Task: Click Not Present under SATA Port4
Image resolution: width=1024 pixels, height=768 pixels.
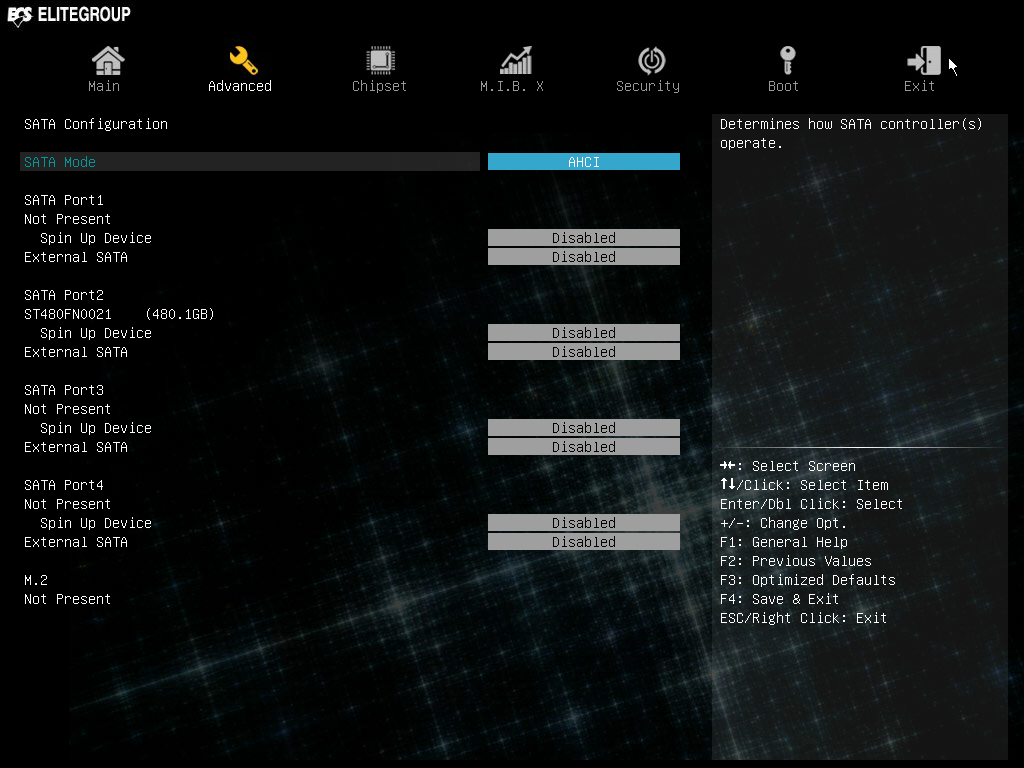Action: click(x=67, y=504)
